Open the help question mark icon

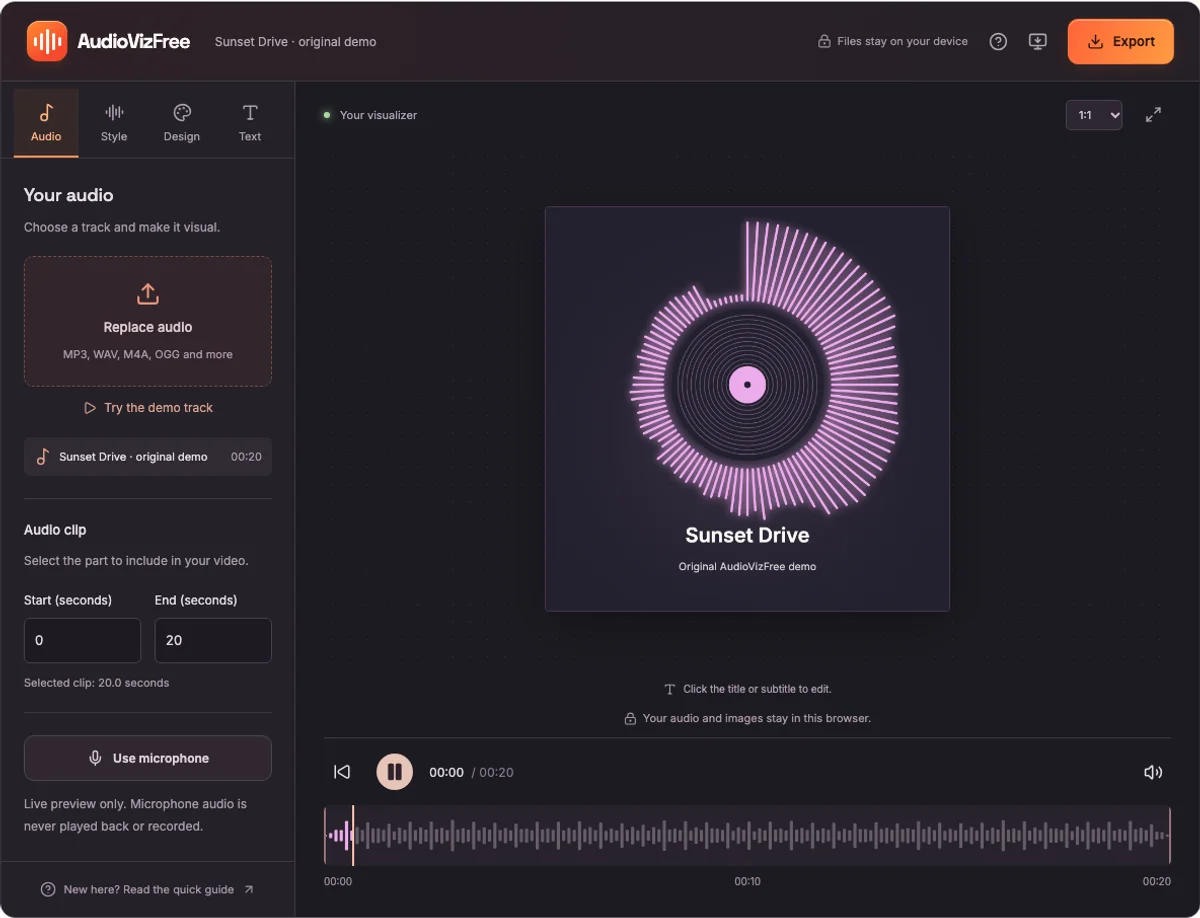coord(998,42)
